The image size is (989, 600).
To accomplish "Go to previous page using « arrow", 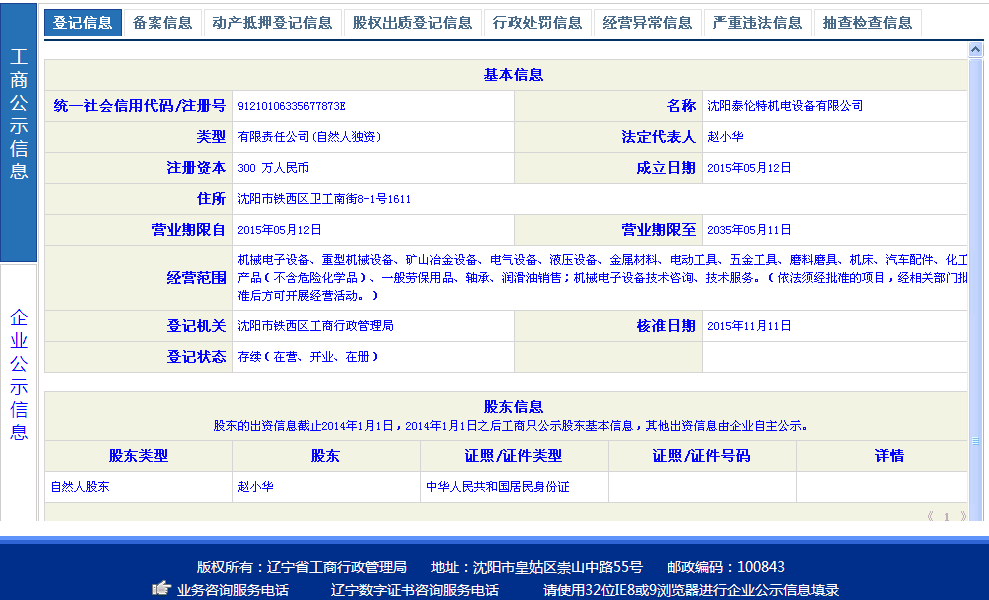I will (x=931, y=516).
